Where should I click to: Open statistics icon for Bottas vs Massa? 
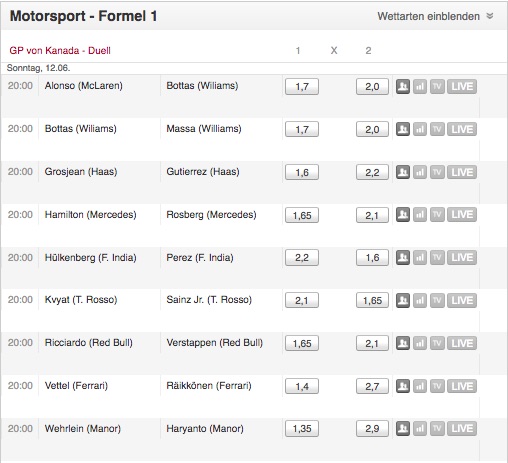[420, 129]
